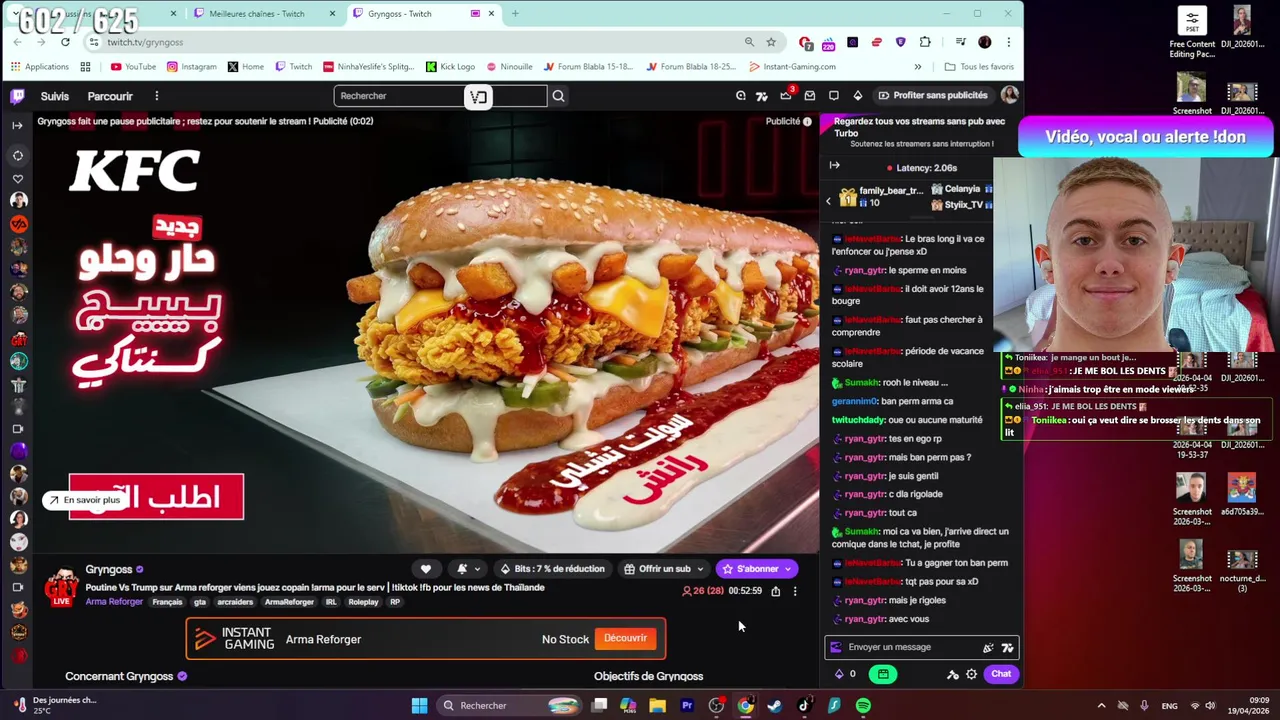Open the Twitch home logo
The width and height of the screenshot is (1280, 720).
17,96
